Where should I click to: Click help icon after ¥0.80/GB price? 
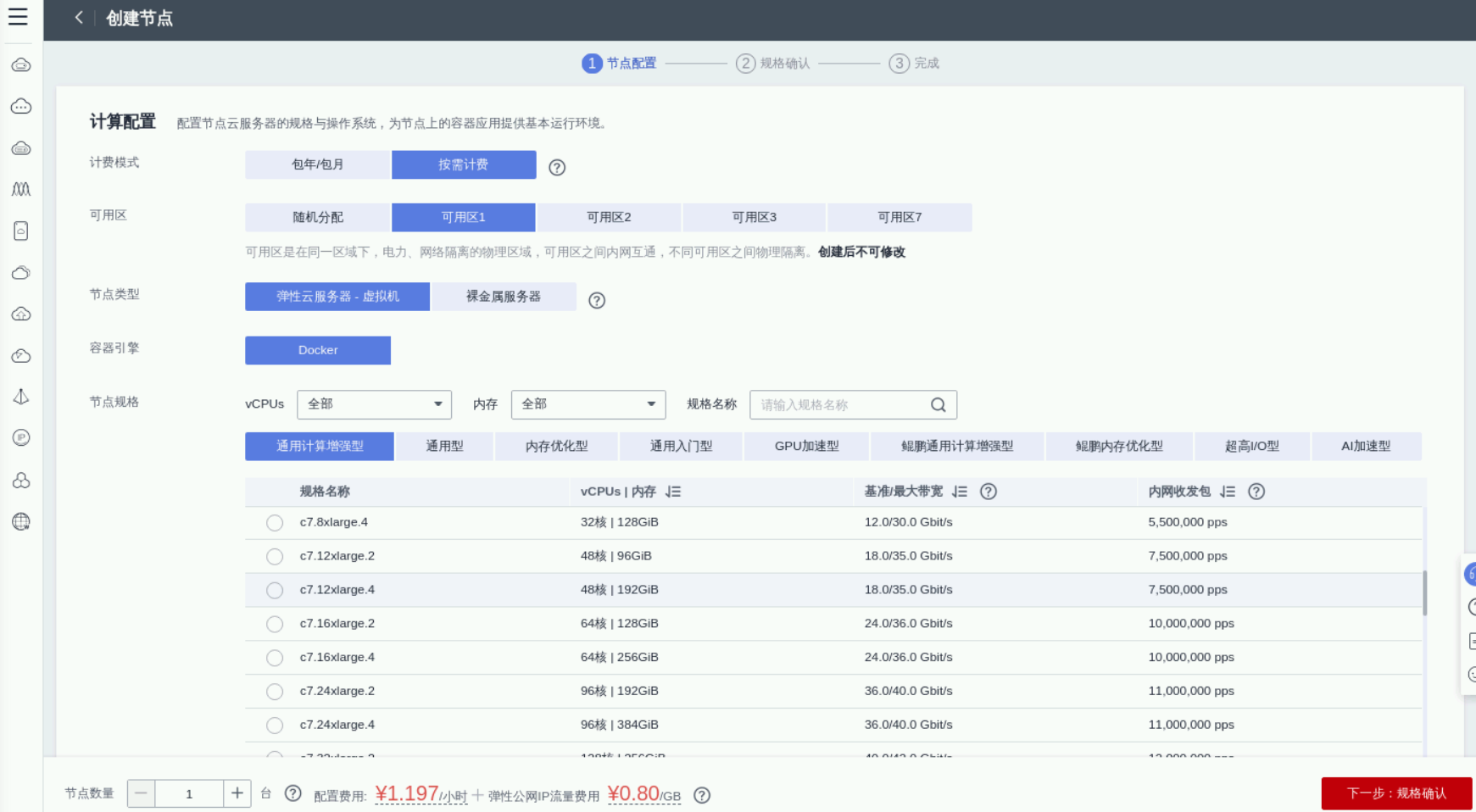point(702,795)
